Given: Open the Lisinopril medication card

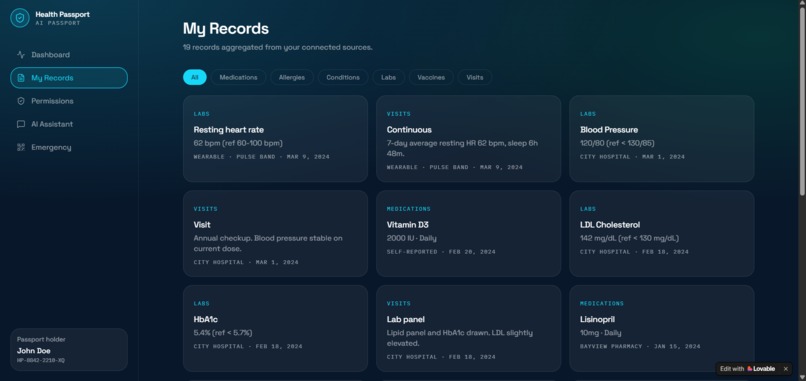Looking at the screenshot, I should click(662, 328).
